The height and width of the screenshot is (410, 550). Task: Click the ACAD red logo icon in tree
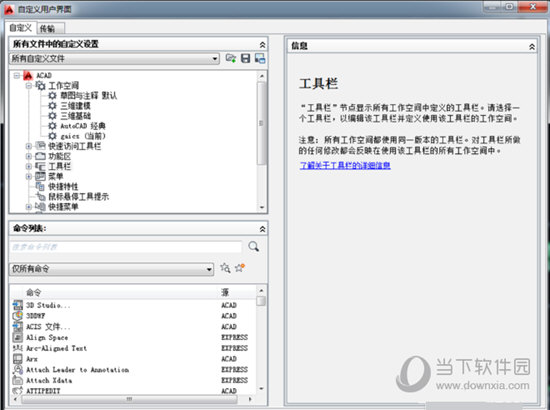[x=28, y=75]
